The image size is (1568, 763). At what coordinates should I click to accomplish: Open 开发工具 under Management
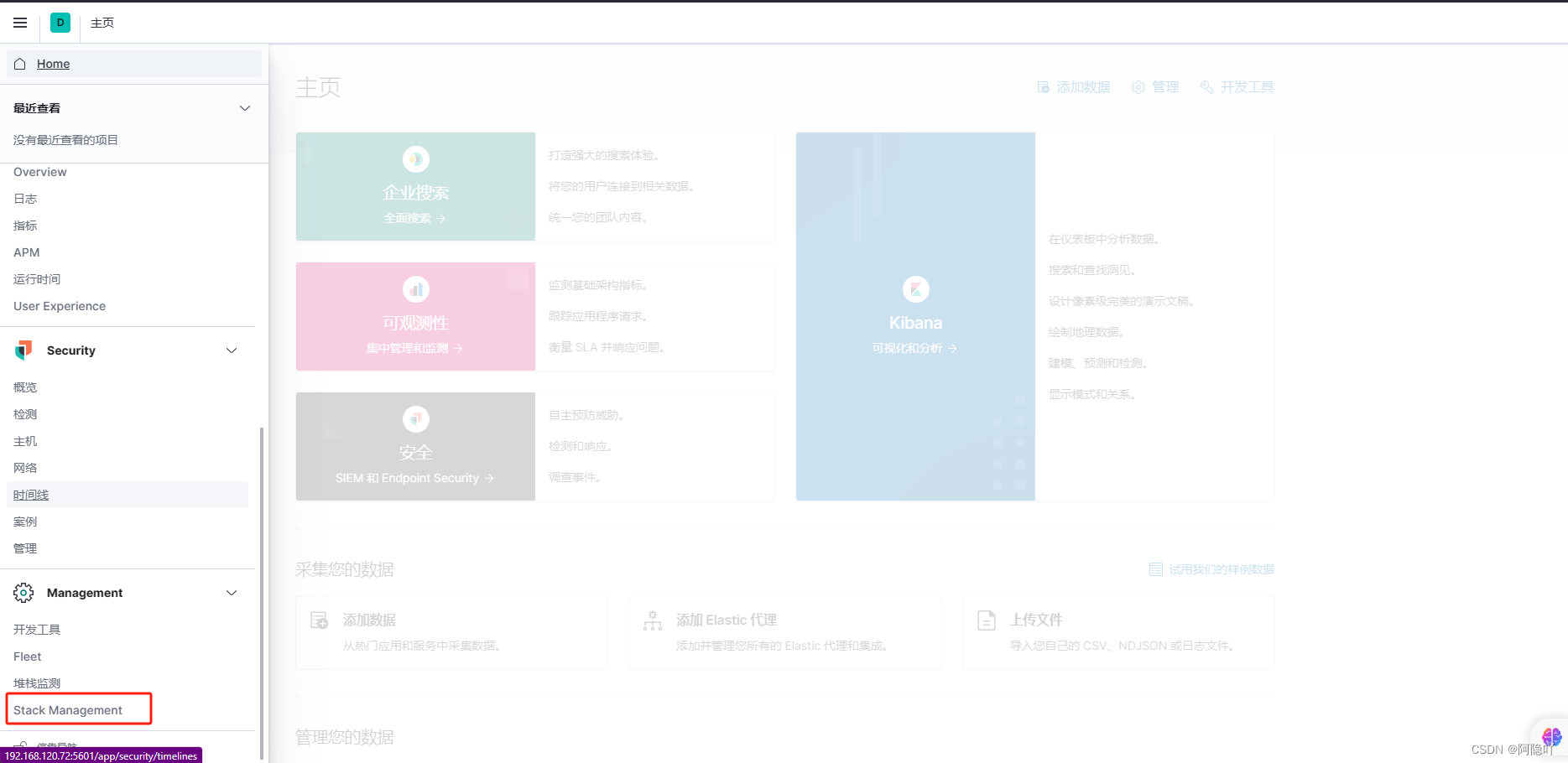[37, 630]
